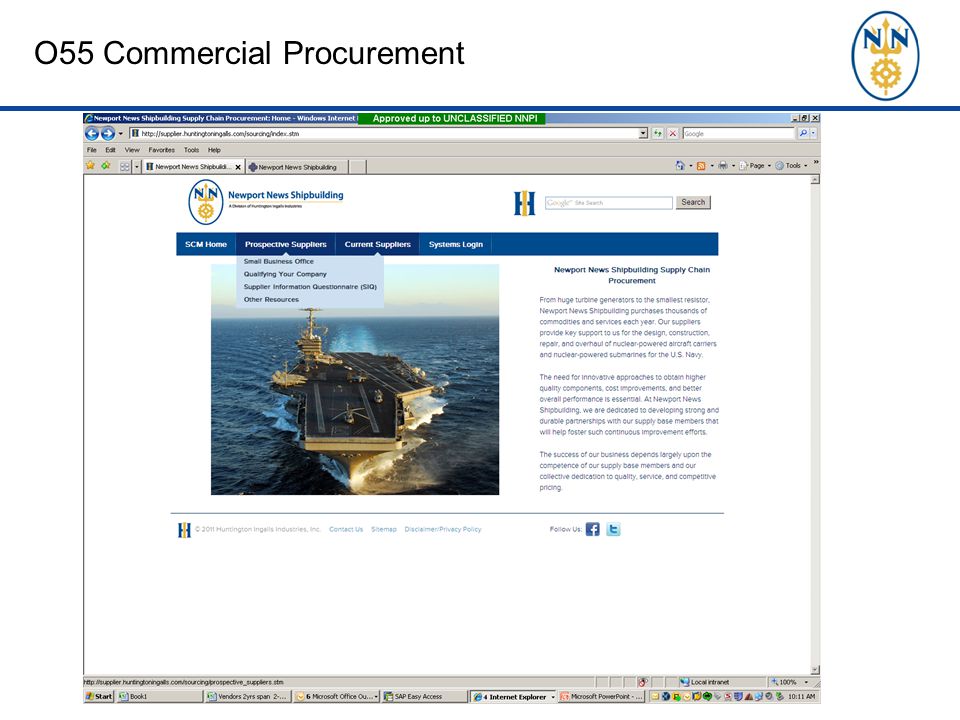Screen dimensions: 960x720
Task: Click the footer HII logo icon
Action: tap(184, 530)
